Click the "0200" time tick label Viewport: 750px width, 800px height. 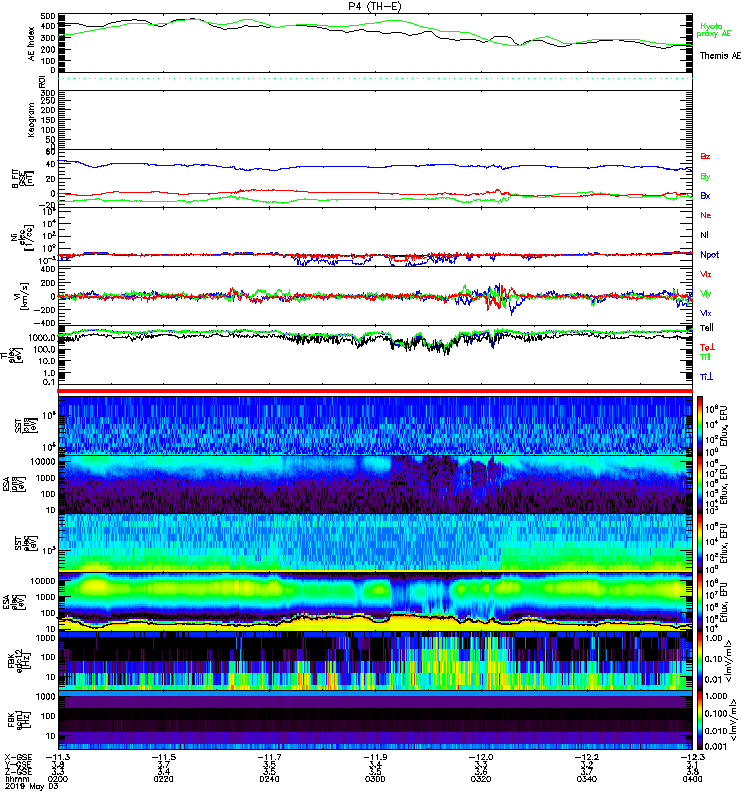pos(58,779)
